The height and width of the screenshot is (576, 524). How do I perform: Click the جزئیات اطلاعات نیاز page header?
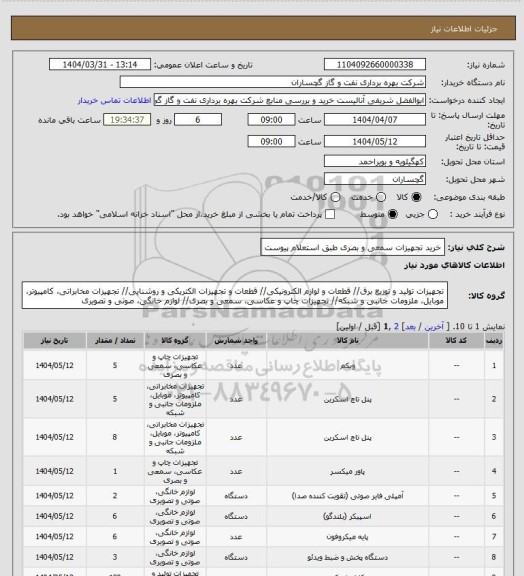464,29
